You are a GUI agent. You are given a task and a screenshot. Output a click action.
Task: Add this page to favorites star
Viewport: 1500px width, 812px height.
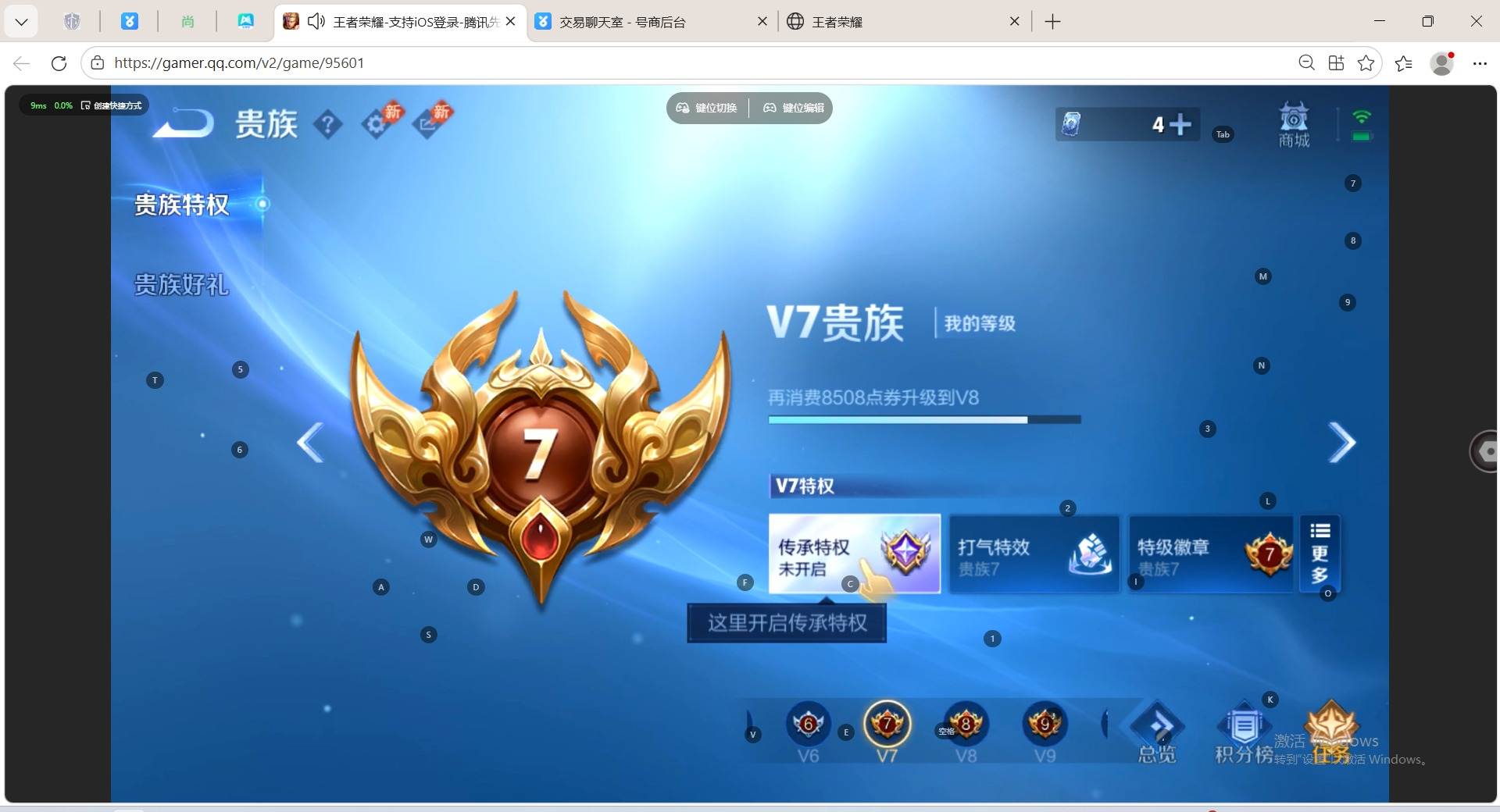point(1366,62)
